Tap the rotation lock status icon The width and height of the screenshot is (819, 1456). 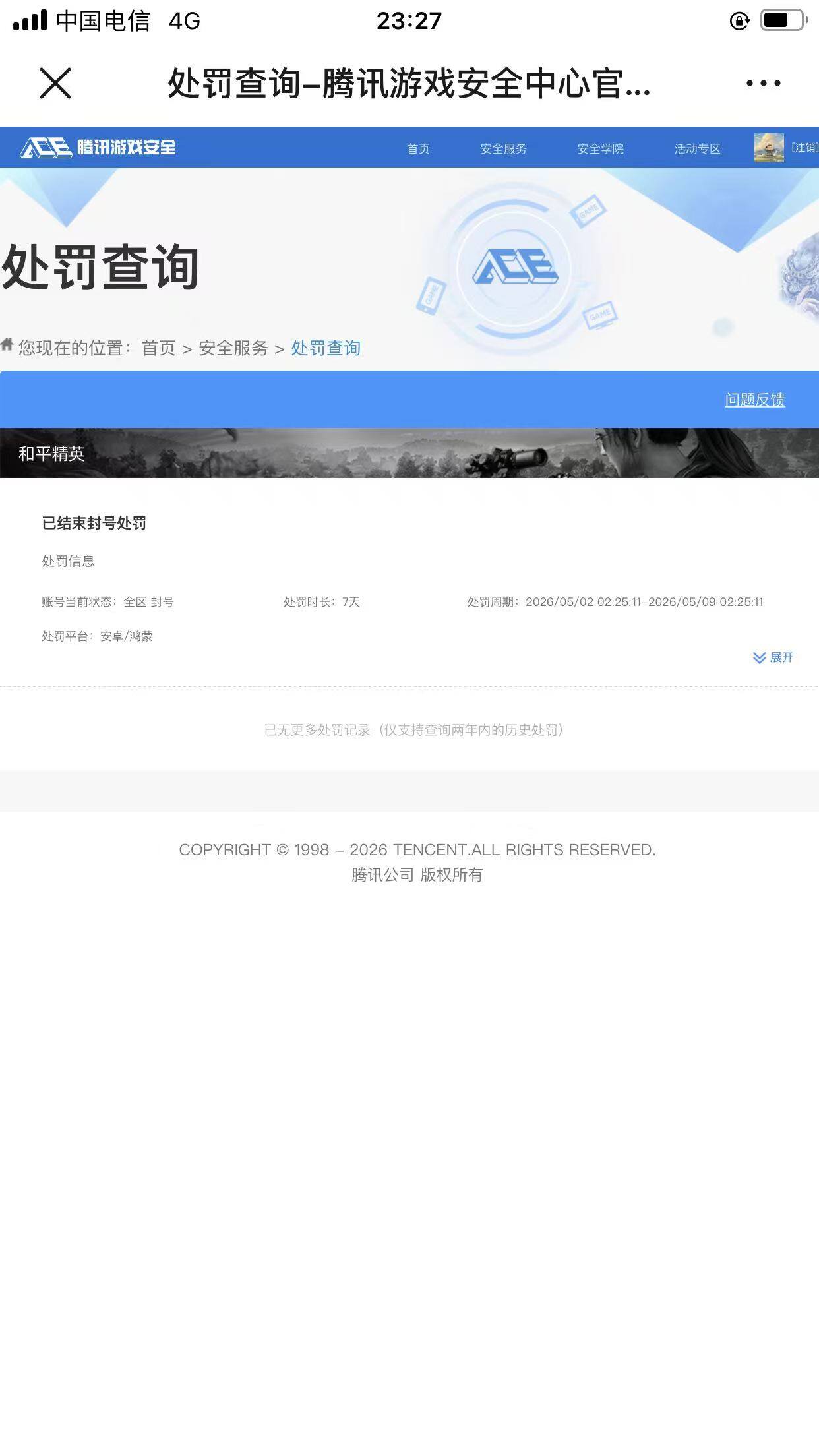[x=740, y=21]
